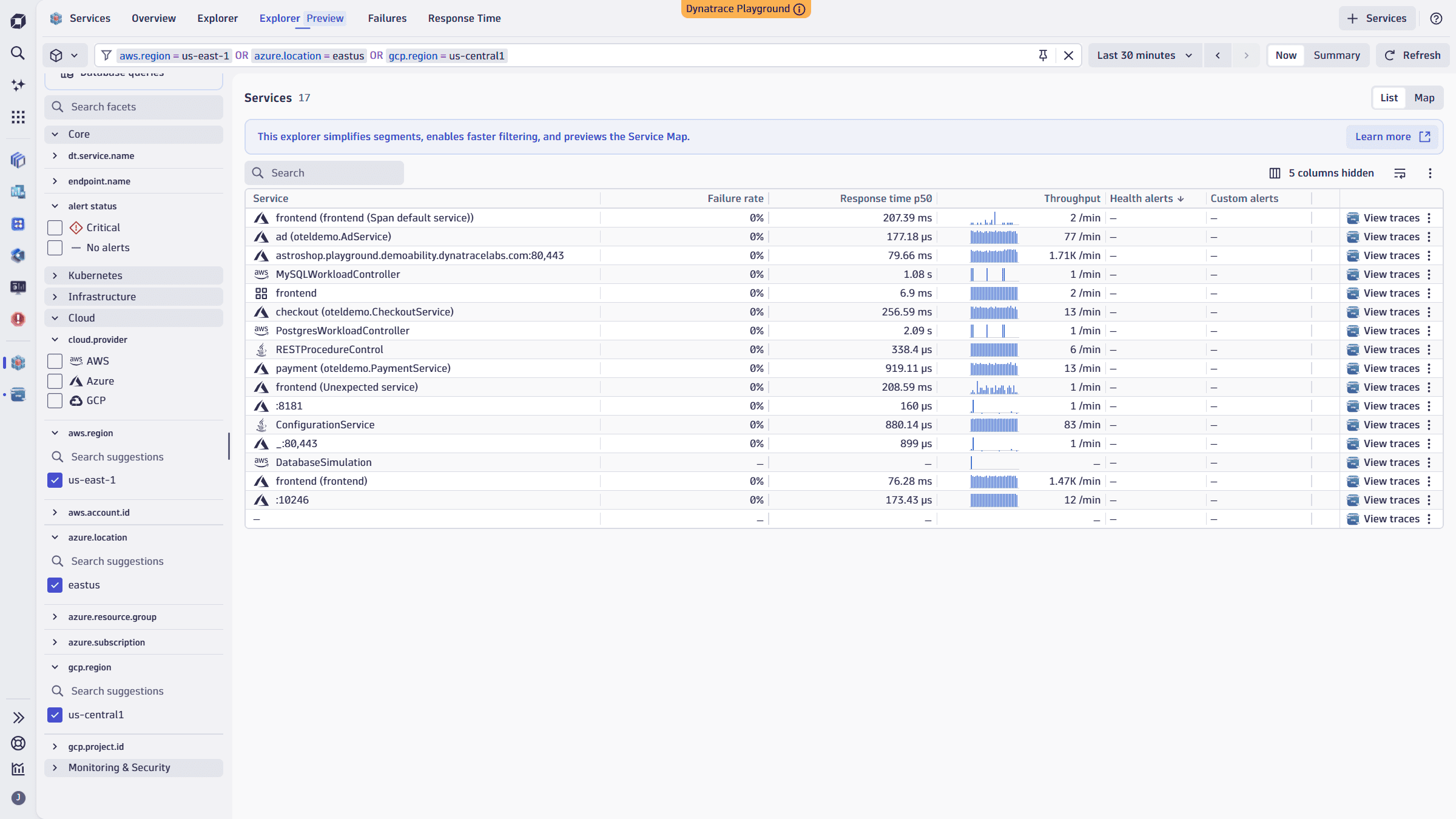Screen dimensions: 1456x819
Task: Click the Java icon for RESTProcedureControl row
Action: (261, 349)
